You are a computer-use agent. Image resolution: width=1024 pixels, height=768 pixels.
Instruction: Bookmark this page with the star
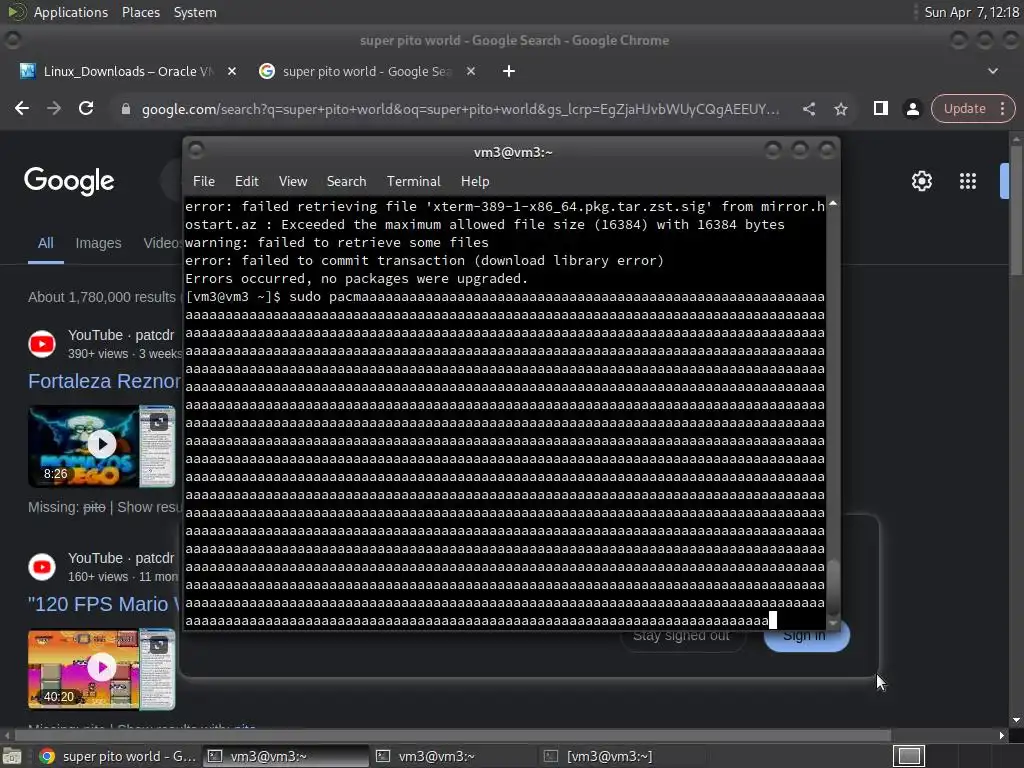tap(840, 109)
